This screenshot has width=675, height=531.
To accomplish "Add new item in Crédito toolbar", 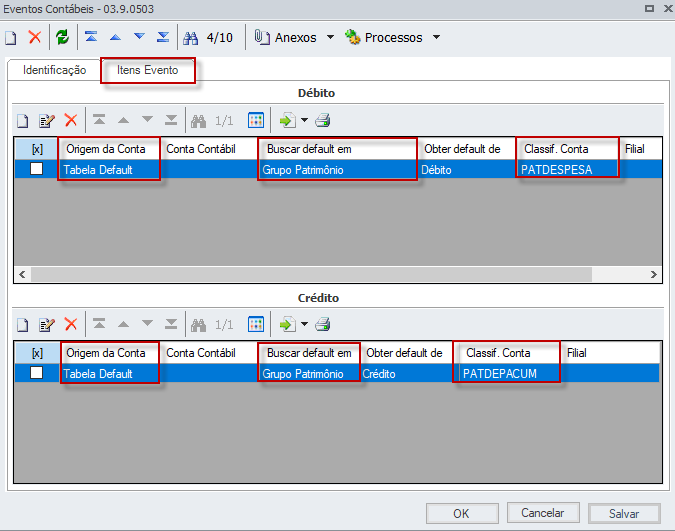I will (x=23, y=325).
